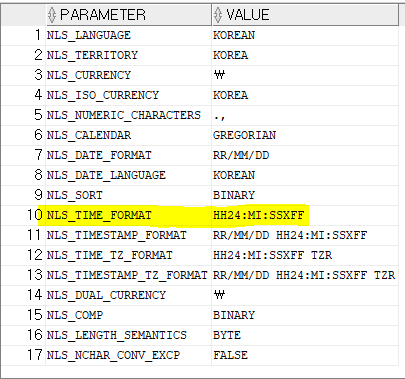Click the won symbol value of NLS_DUAL_CURRENCY
The width and height of the screenshot is (405, 379).
(x=305, y=295)
